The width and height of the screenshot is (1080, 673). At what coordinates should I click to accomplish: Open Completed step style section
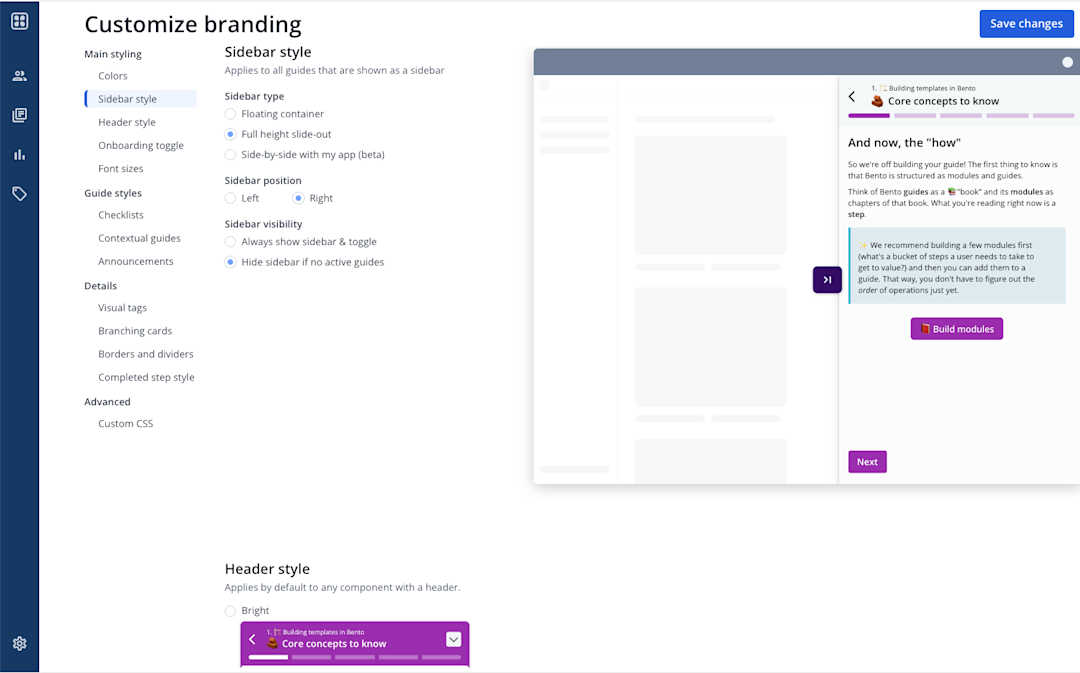(x=146, y=377)
